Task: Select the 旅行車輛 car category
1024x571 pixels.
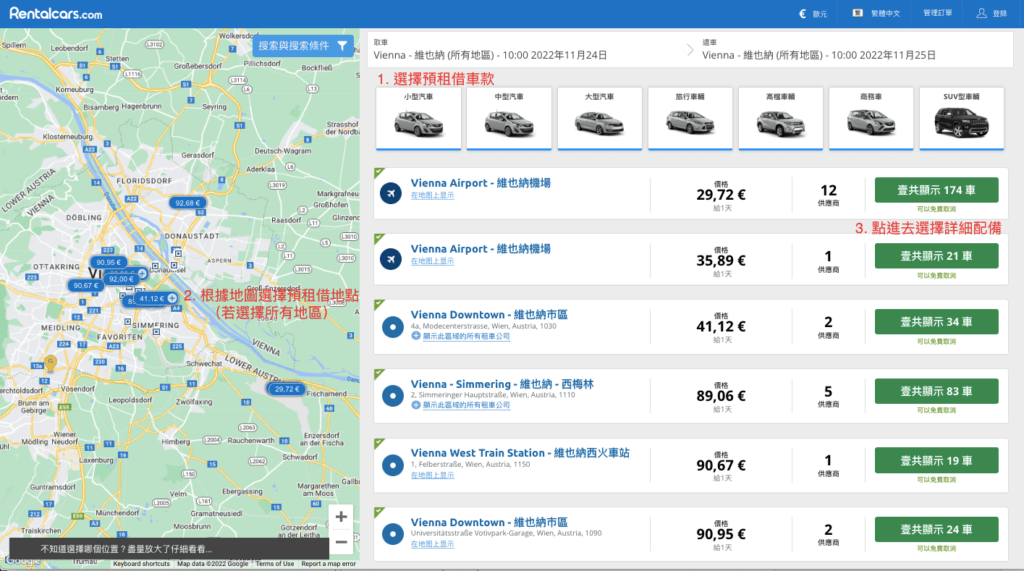Action: point(690,118)
